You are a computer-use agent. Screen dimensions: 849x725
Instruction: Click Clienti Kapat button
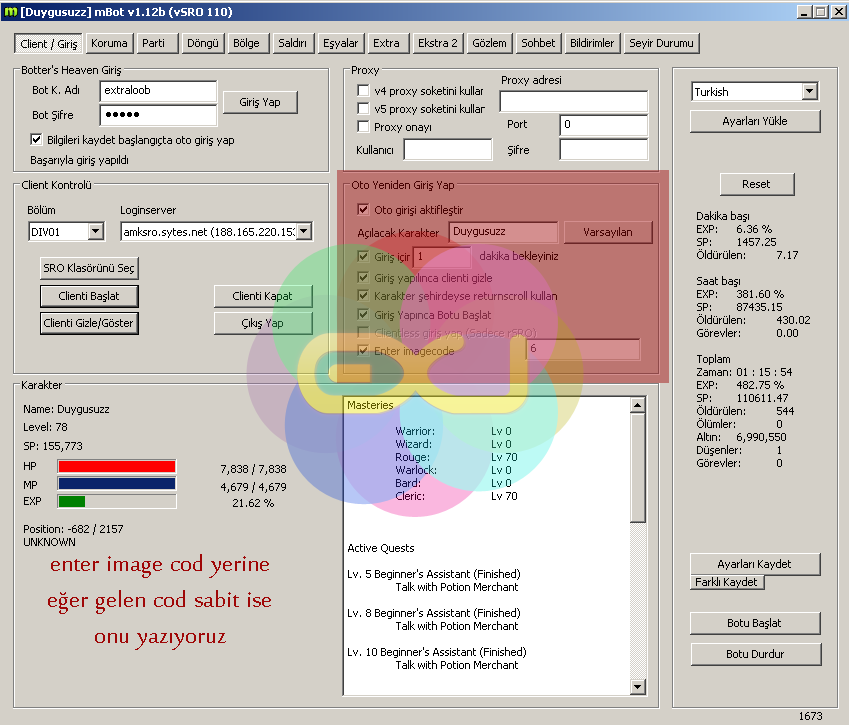(x=263, y=296)
